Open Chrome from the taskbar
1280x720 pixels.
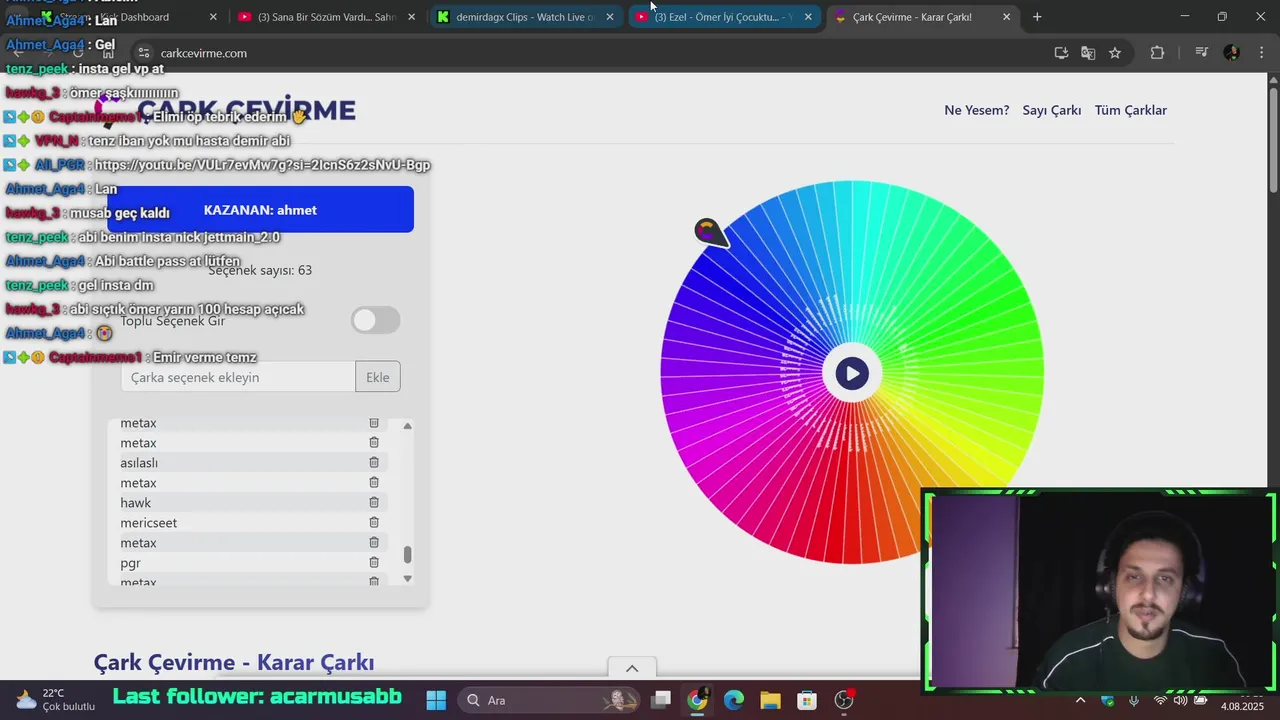tap(697, 700)
